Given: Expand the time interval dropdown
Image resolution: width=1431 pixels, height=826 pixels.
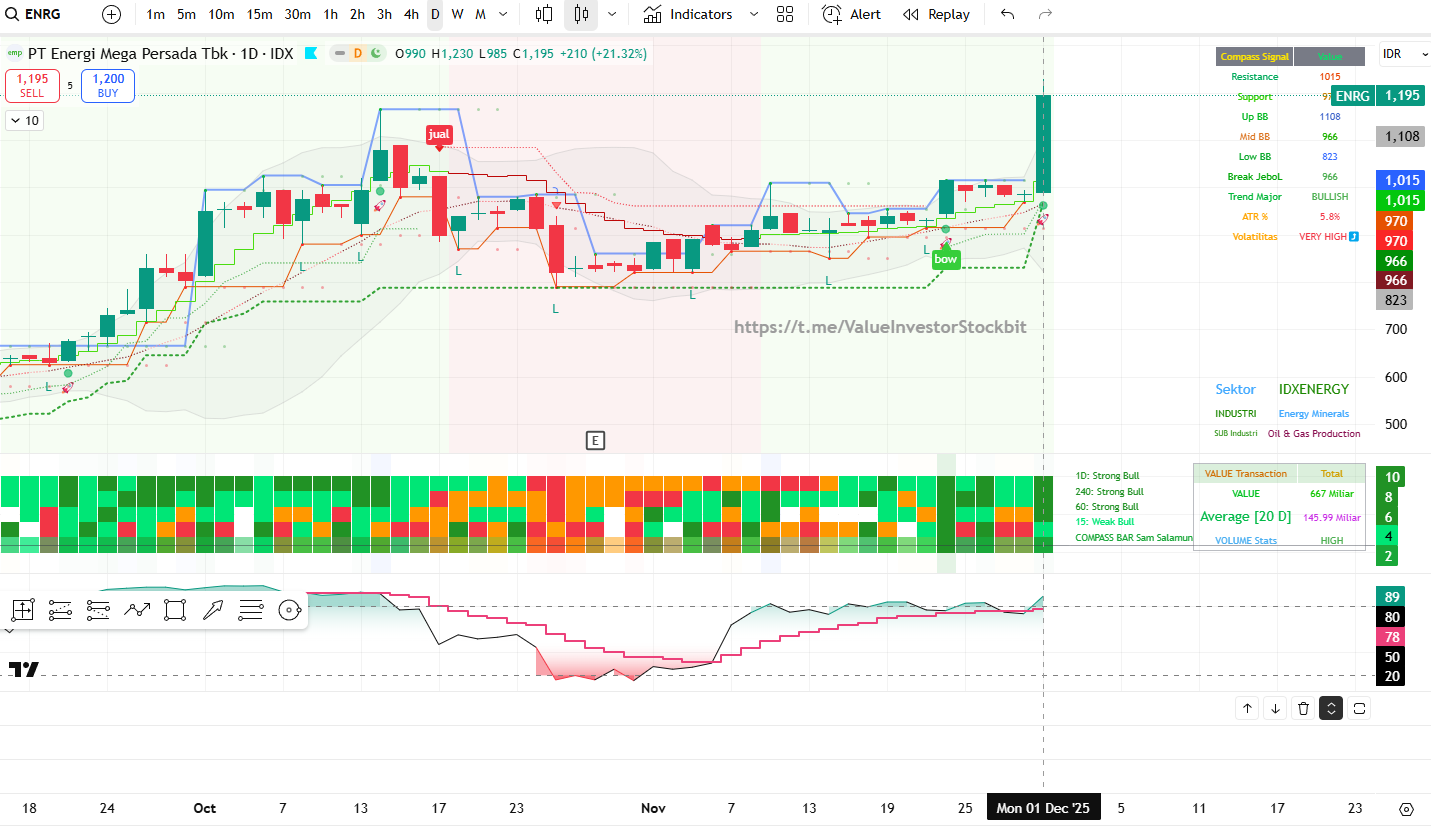Looking at the screenshot, I should (x=503, y=14).
